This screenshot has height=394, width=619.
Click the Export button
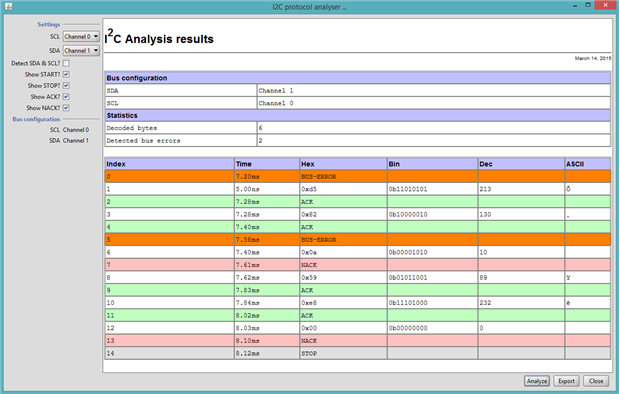(566, 381)
